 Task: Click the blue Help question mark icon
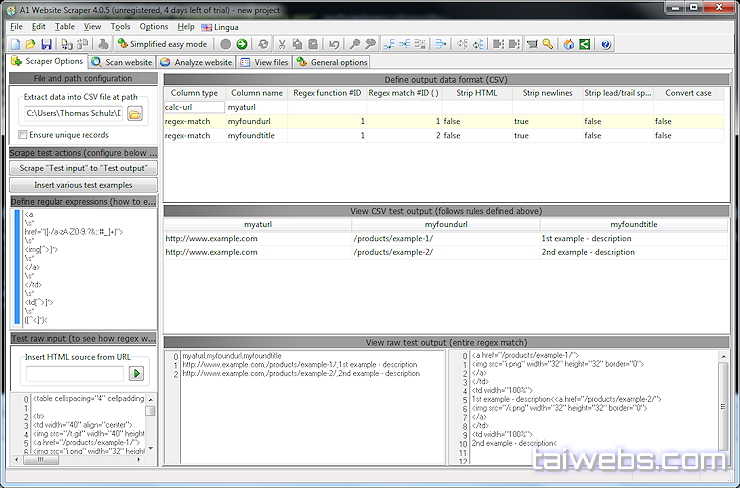606,44
